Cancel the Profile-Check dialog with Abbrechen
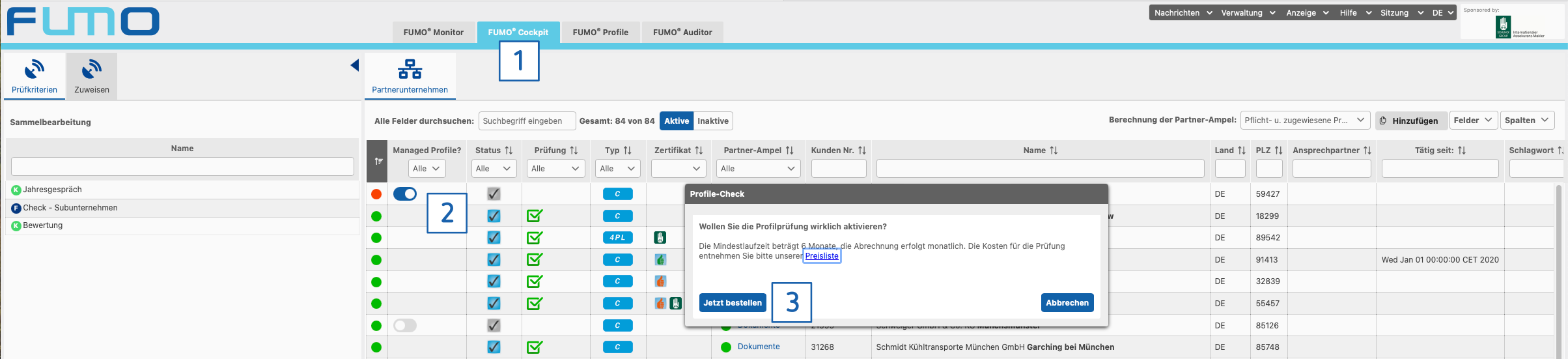1568x359 pixels. [x=1067, y=303]
